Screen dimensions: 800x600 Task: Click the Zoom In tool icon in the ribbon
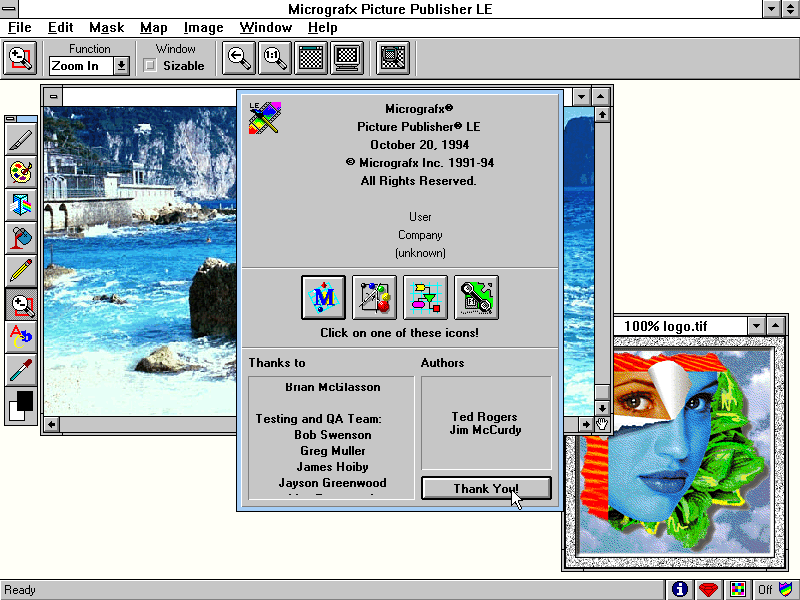pos(20,58)
